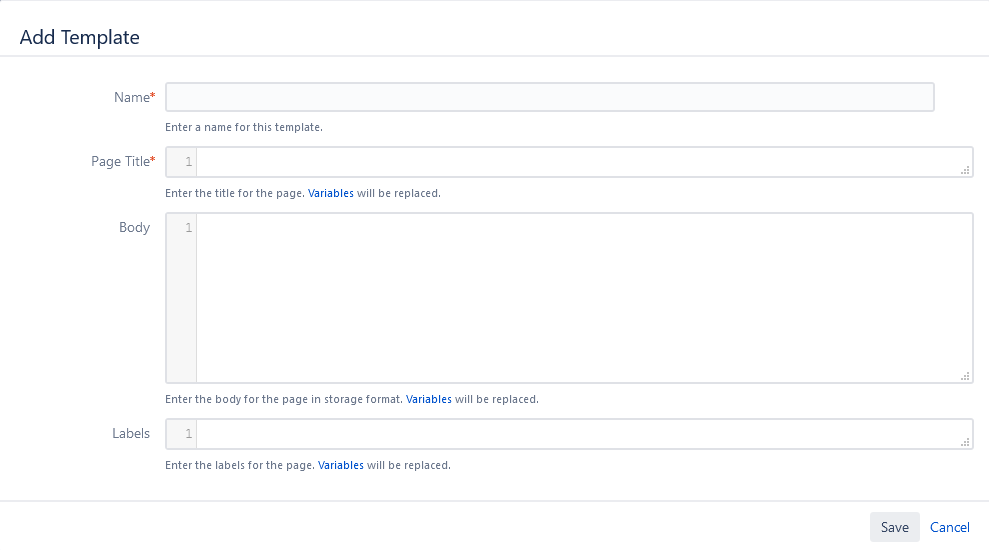Cancel adding the template

[x=949, y=527]
